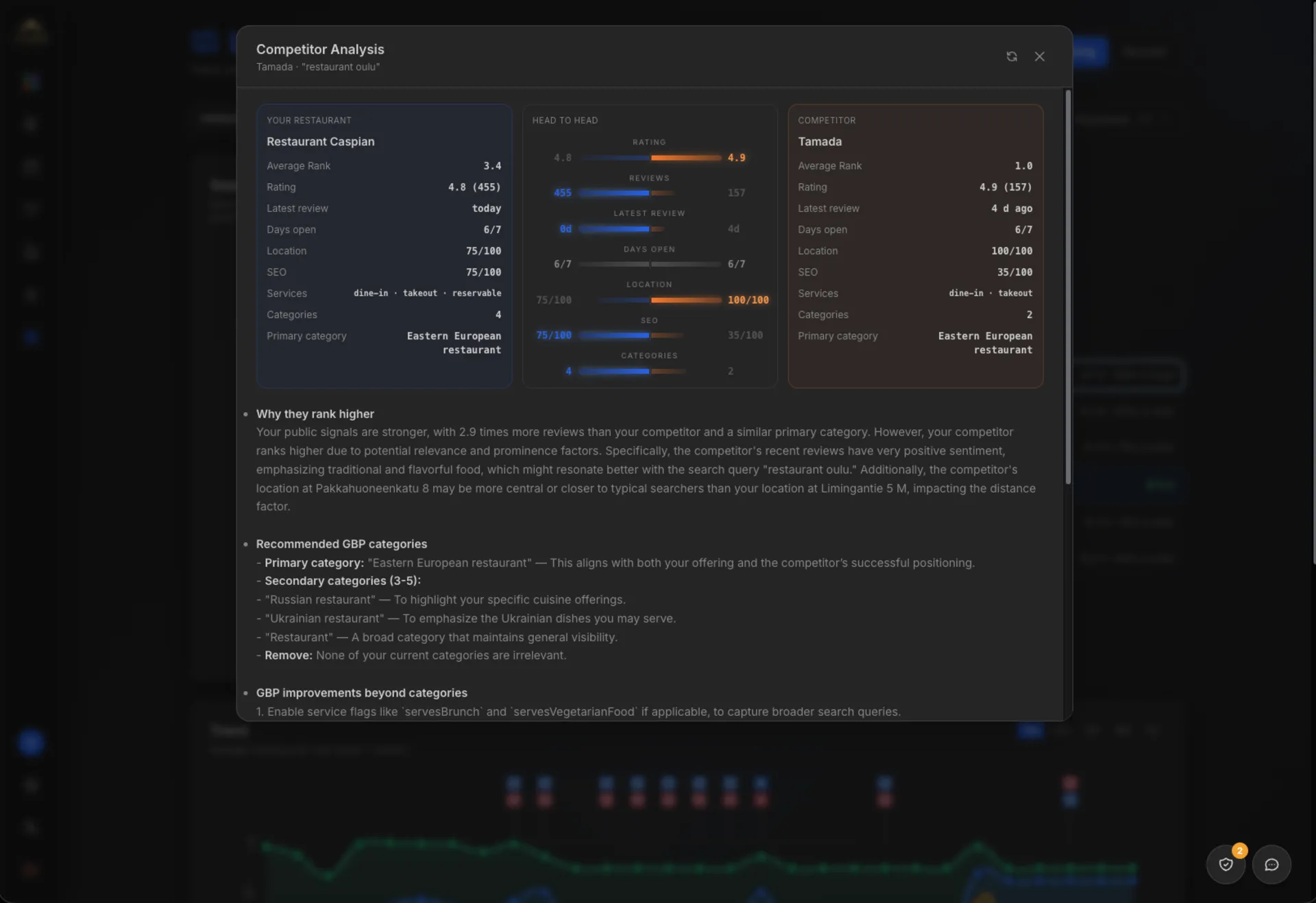This screenshot has width=1316, height=903.
Task: Select the "Tamada" competitor card heading
Action: [x=820, y=141]
